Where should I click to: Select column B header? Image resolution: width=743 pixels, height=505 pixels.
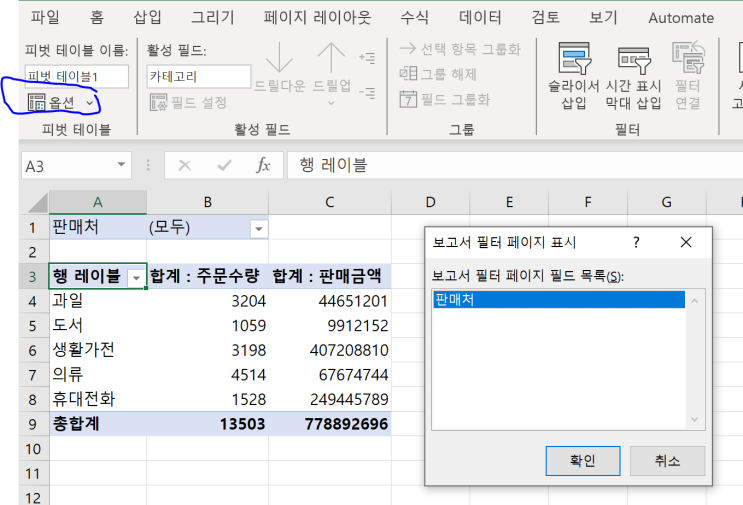[208, 202]
